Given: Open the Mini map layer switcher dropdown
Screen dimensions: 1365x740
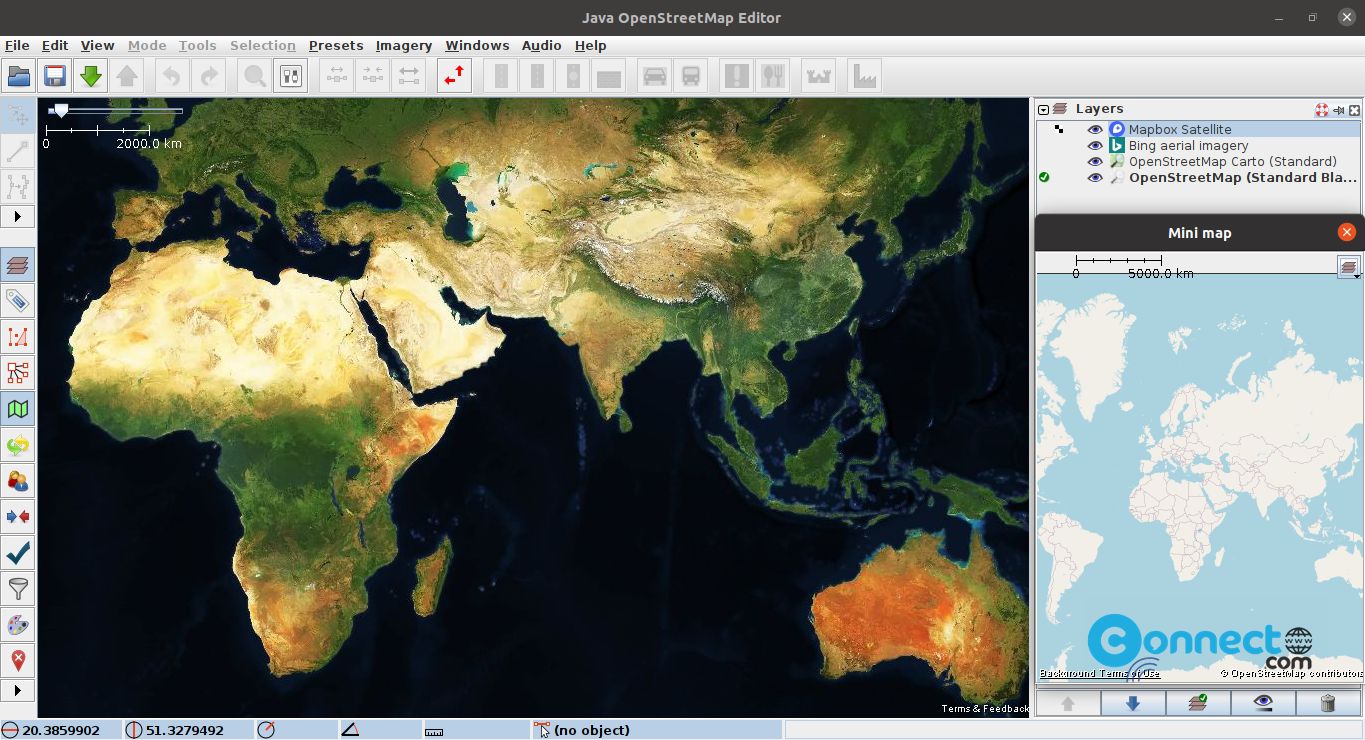Looking at the screenshot, I should (1349, 267).
